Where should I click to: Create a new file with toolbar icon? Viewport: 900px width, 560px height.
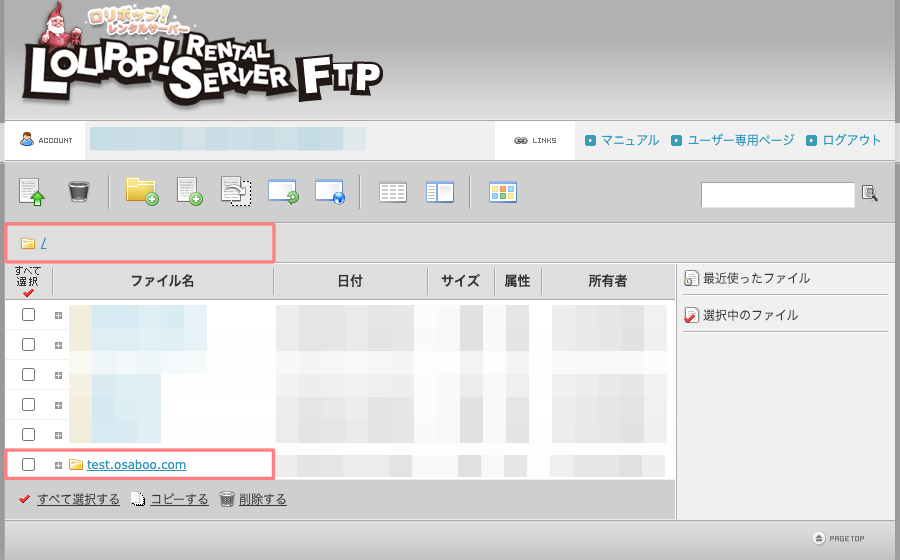[189, 191]
